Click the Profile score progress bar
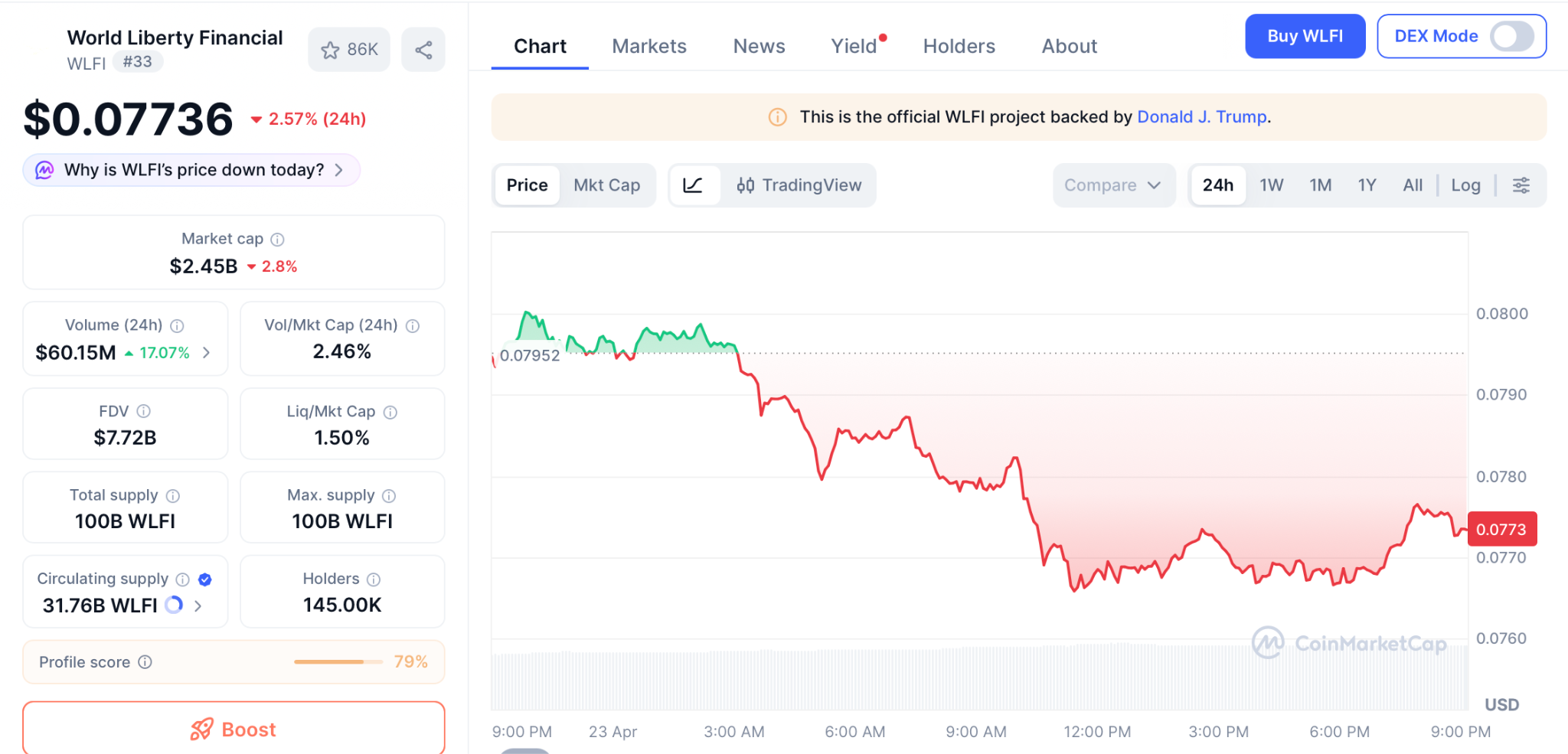 [338, 662]
